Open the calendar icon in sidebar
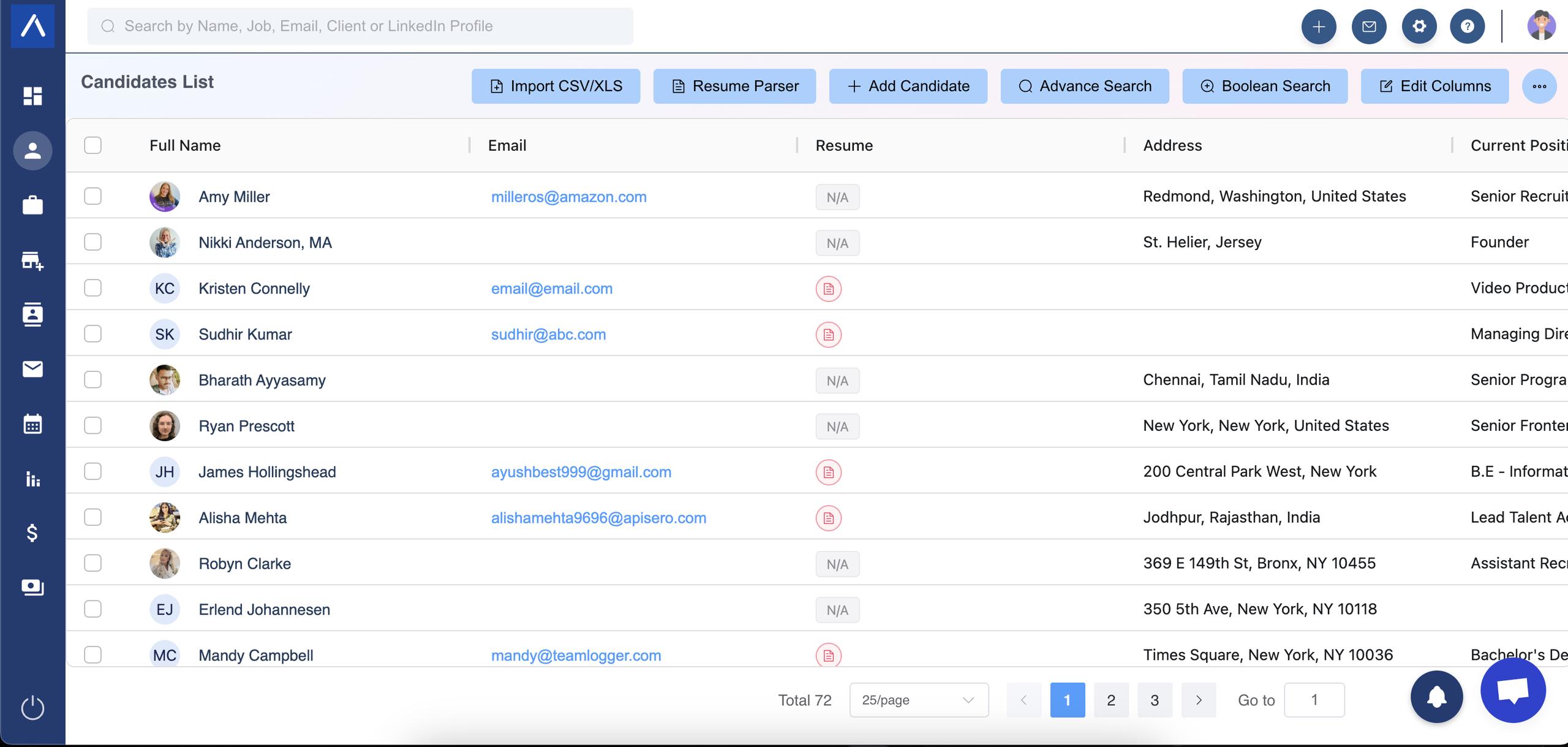Image resolution: width=1568 pixels, height=747 pixels. [x=32, y=423]
